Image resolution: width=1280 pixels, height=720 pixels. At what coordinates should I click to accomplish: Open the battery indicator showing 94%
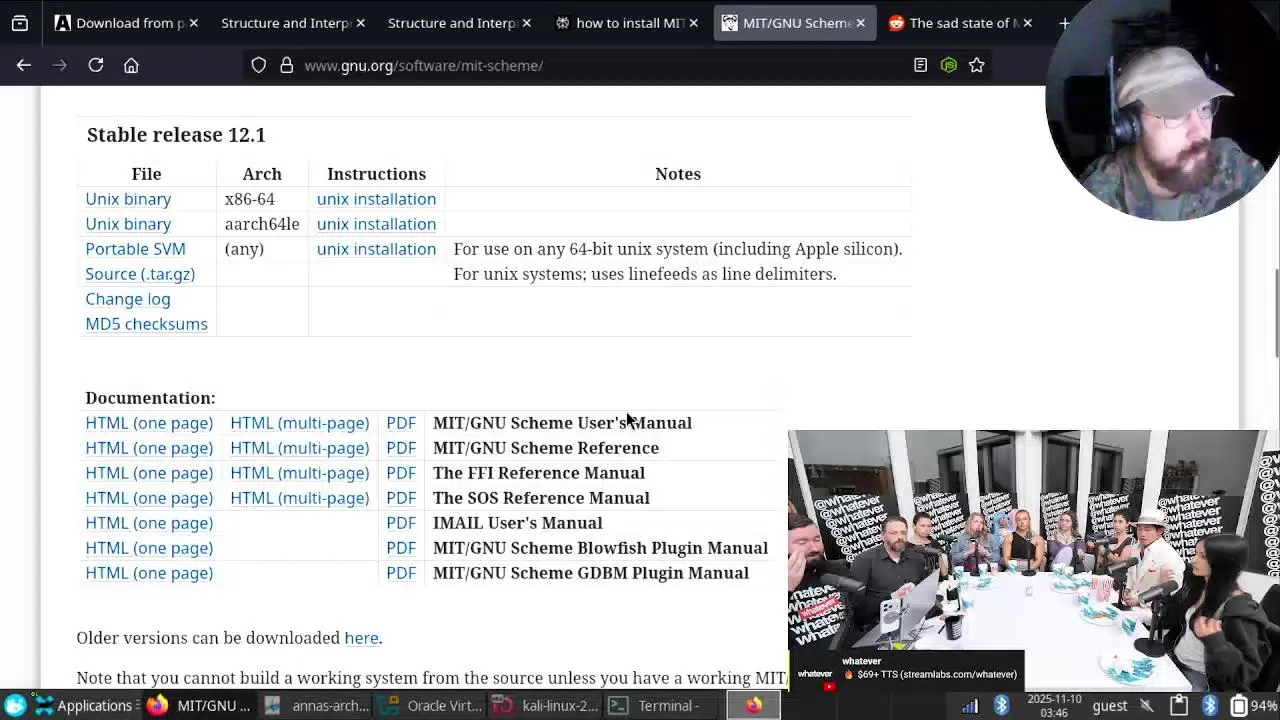tap(1254, 706)
